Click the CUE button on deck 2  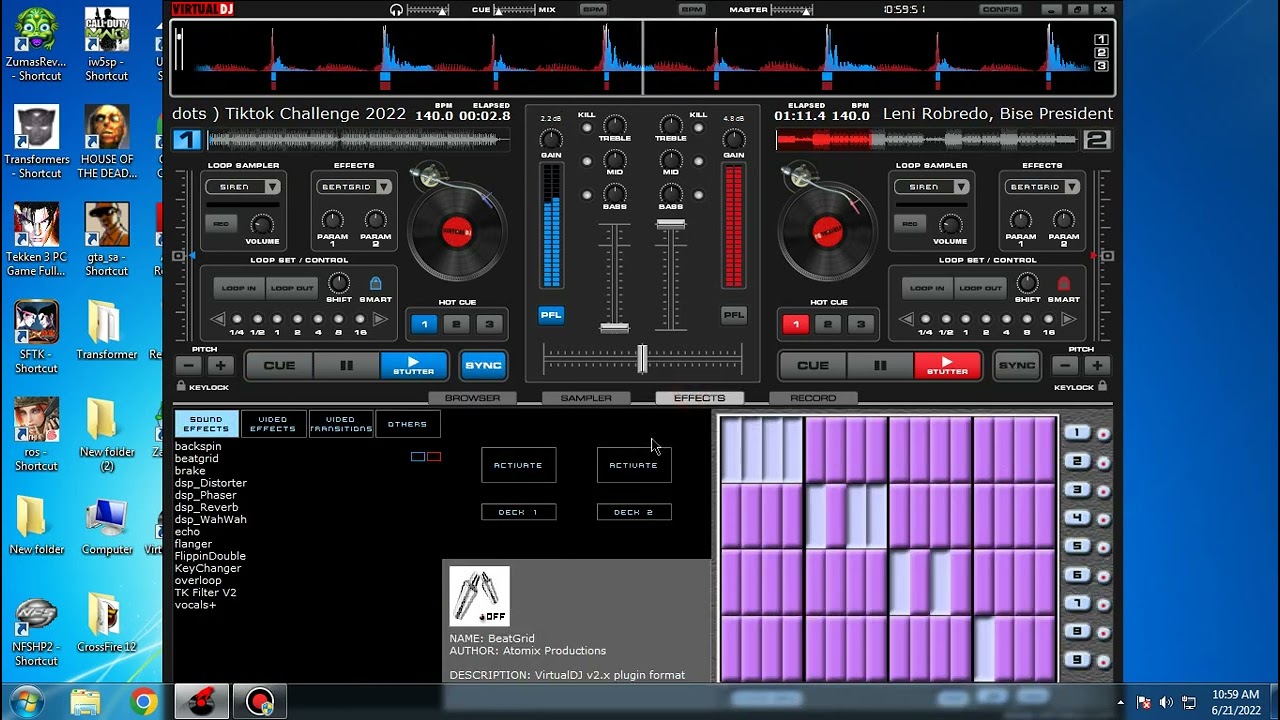click(x=813, y=366)
